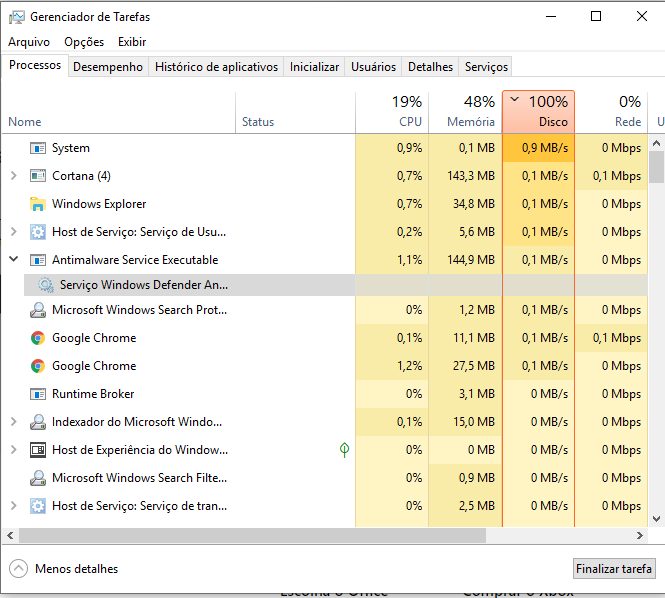Open the Inicializar tab

click(314, 67)
